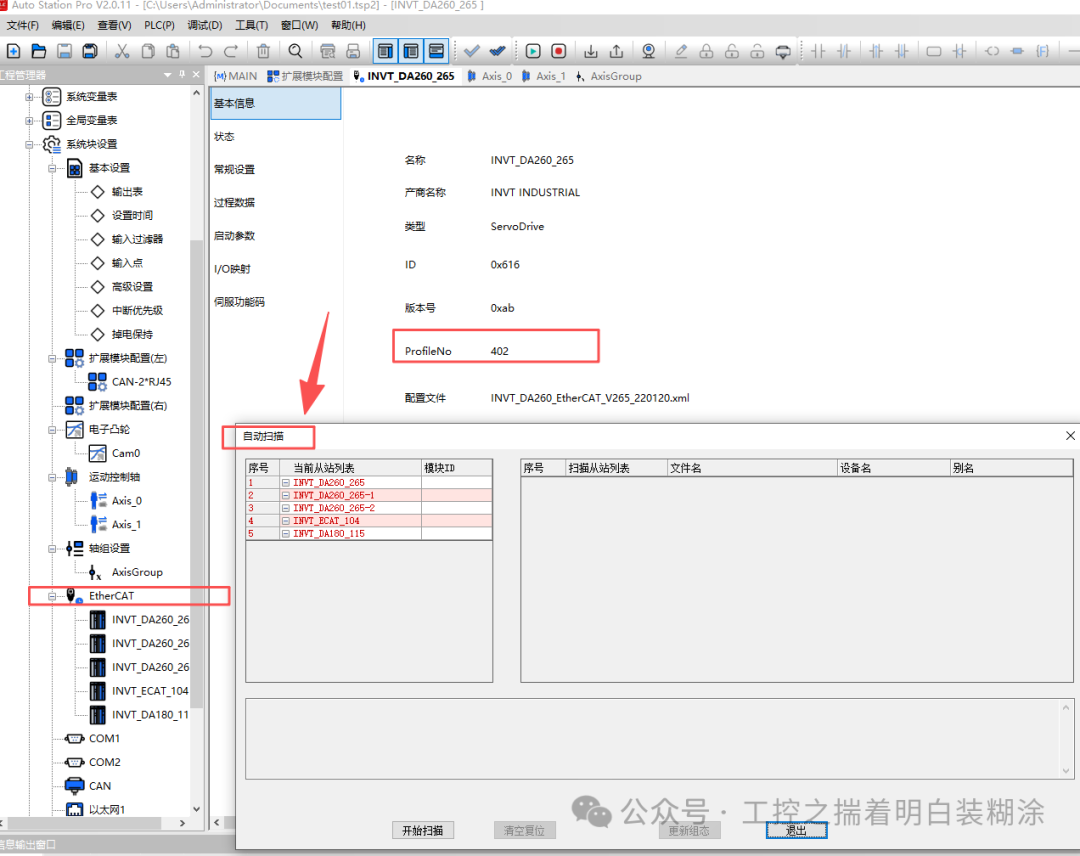Click the Upload from PLC icon
1080x856 pixels.
(x=616, y=51)
